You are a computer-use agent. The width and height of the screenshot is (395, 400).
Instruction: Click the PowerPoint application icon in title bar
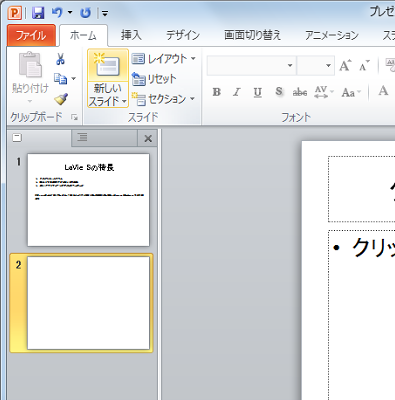point(15,13)
